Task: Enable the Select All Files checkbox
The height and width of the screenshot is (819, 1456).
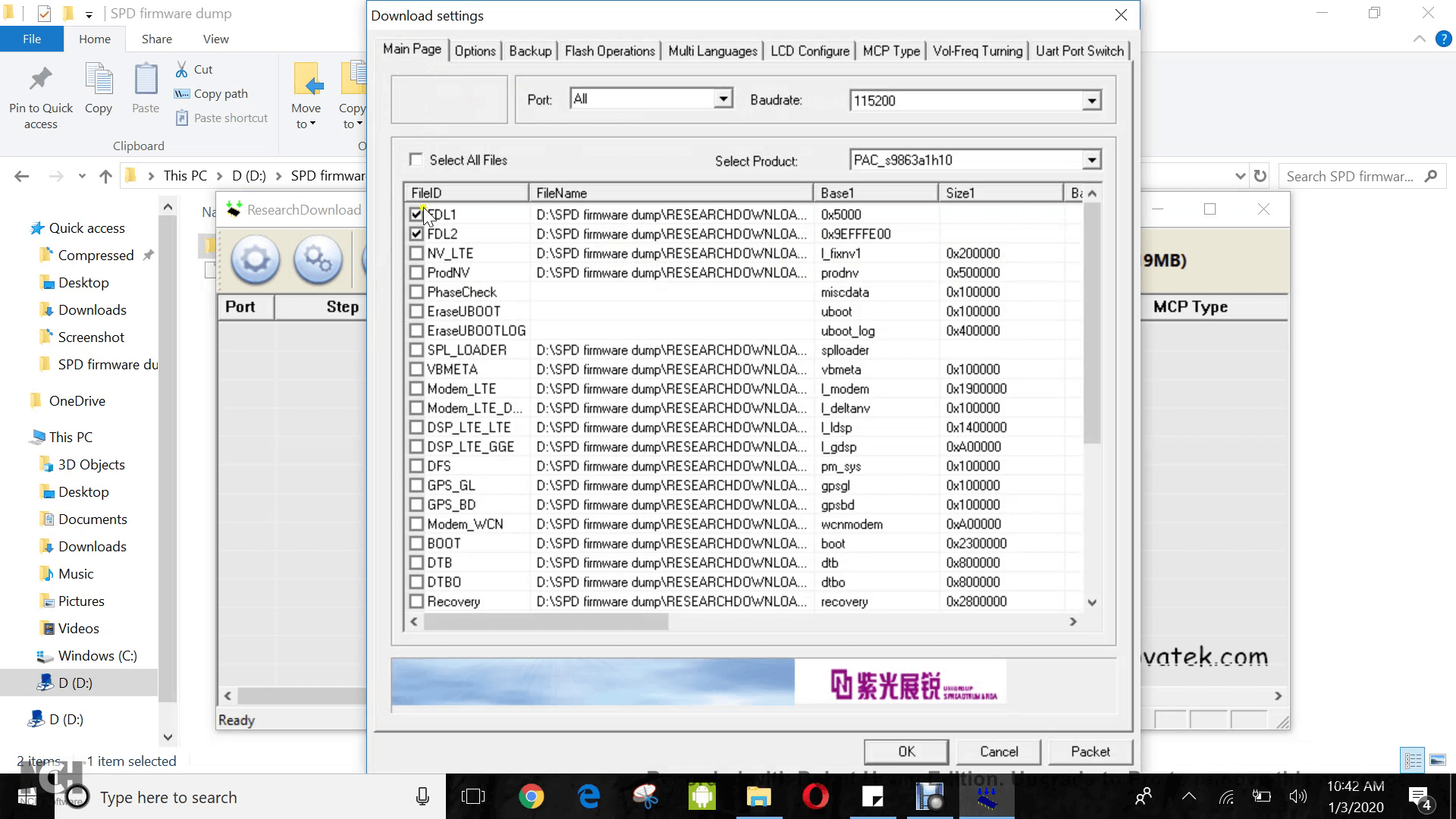Action: (416, 159)
